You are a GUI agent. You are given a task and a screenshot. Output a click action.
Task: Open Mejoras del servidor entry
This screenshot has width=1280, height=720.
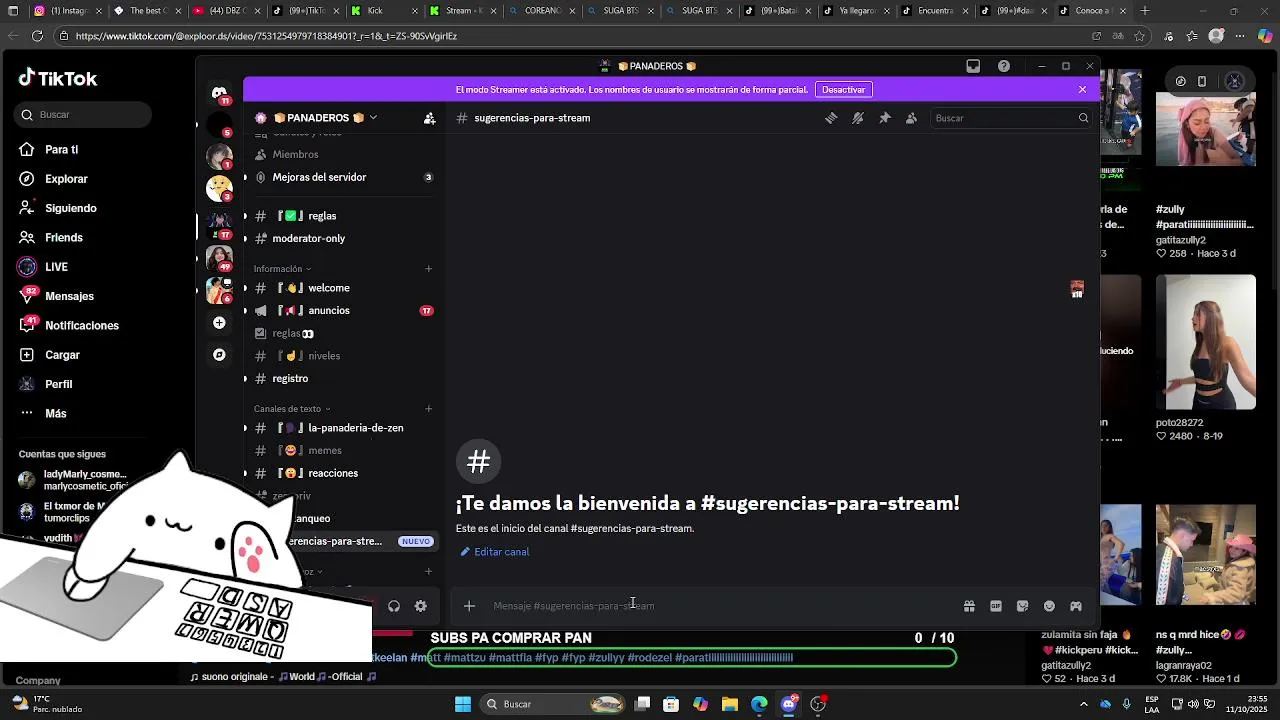coord(344,177)
